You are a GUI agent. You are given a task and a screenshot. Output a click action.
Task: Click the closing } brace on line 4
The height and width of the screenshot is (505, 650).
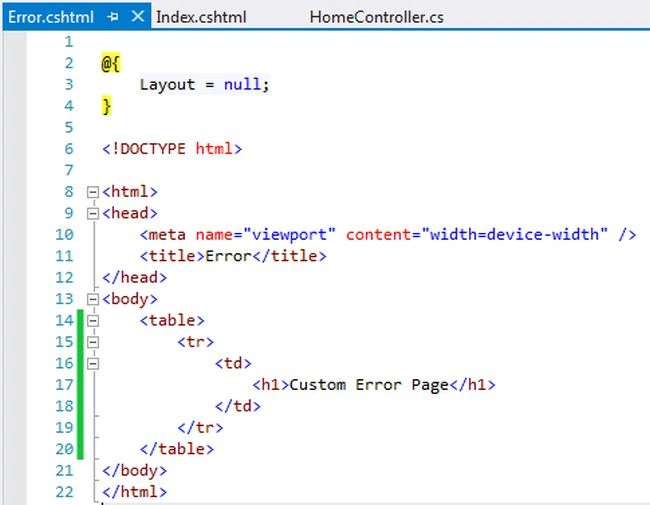(x=107, y=106)
